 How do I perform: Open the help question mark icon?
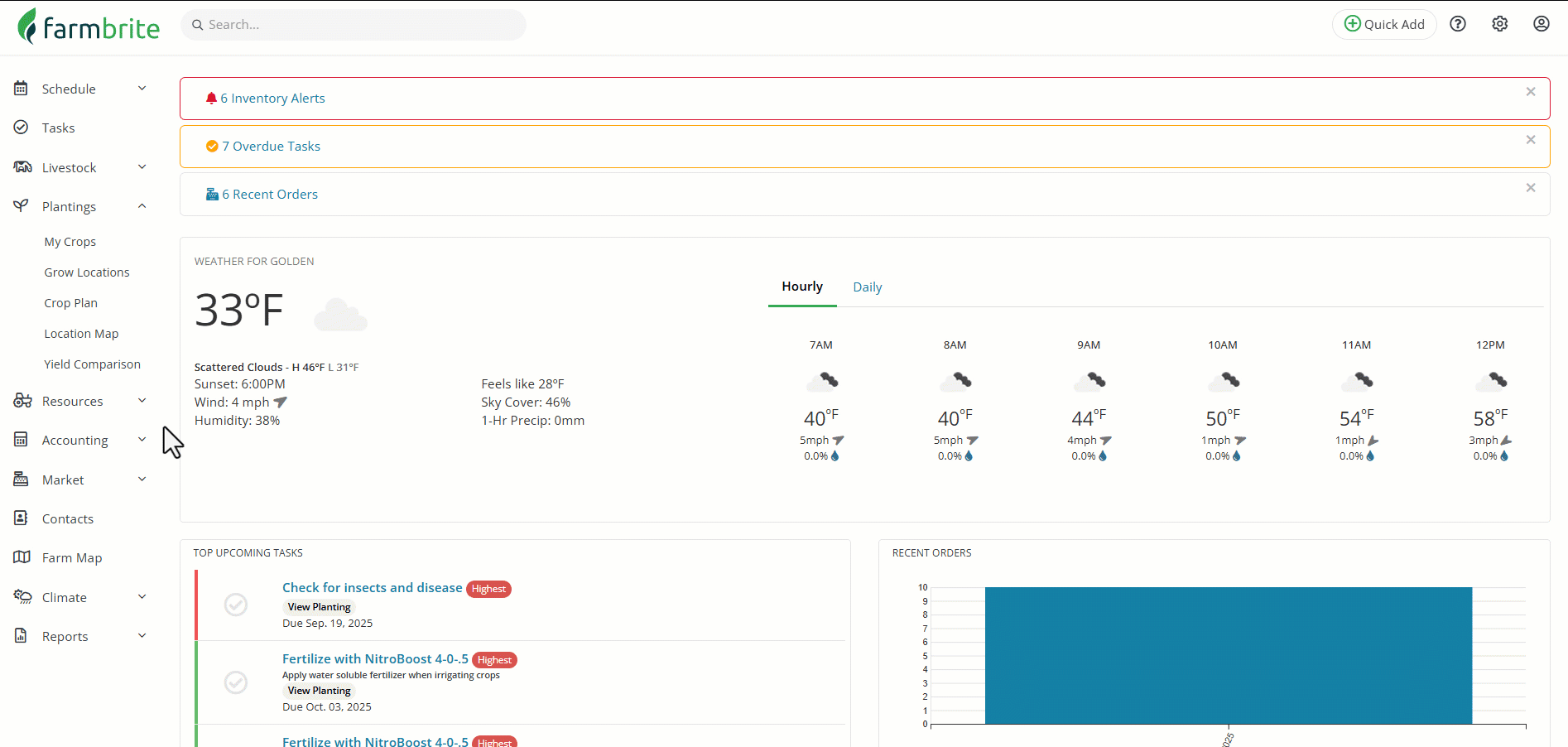click(1458, 24)
